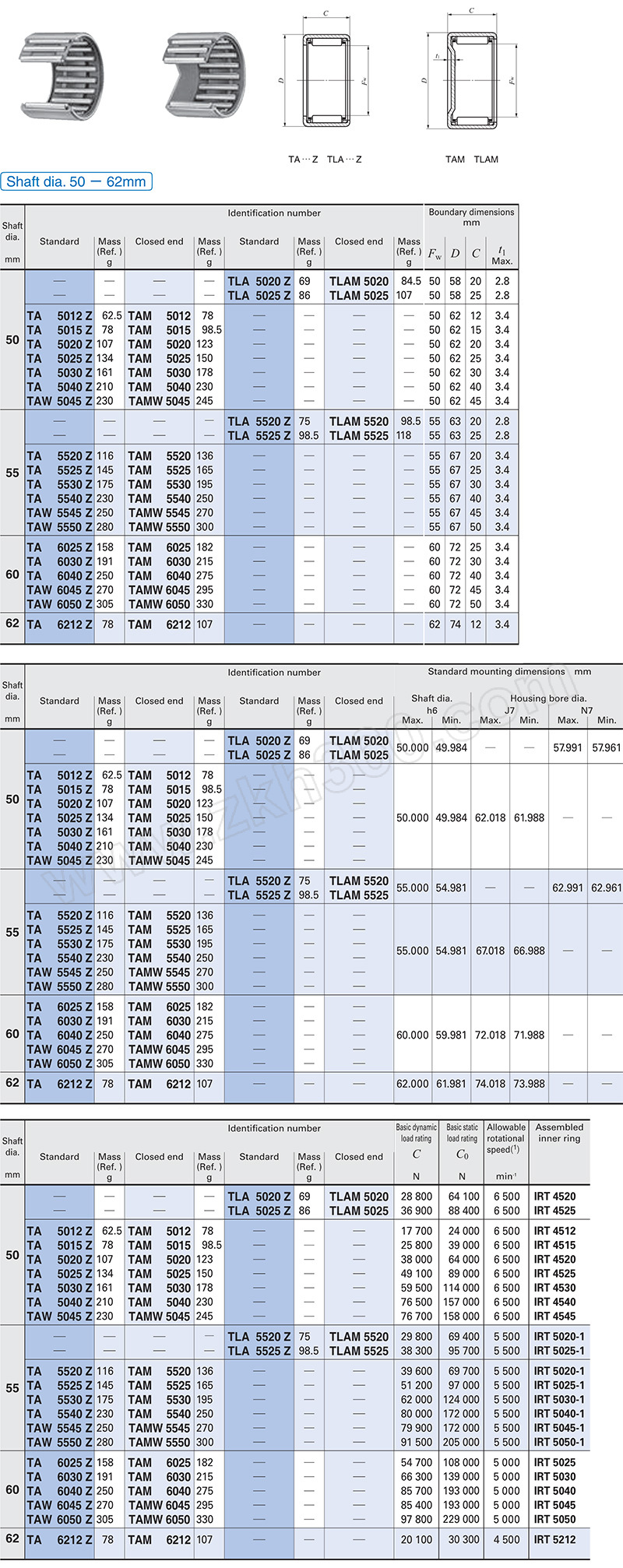623x1568 pixels.
Task: Select dynamic load rating 28 800
Action: (x=417, y=1197)
